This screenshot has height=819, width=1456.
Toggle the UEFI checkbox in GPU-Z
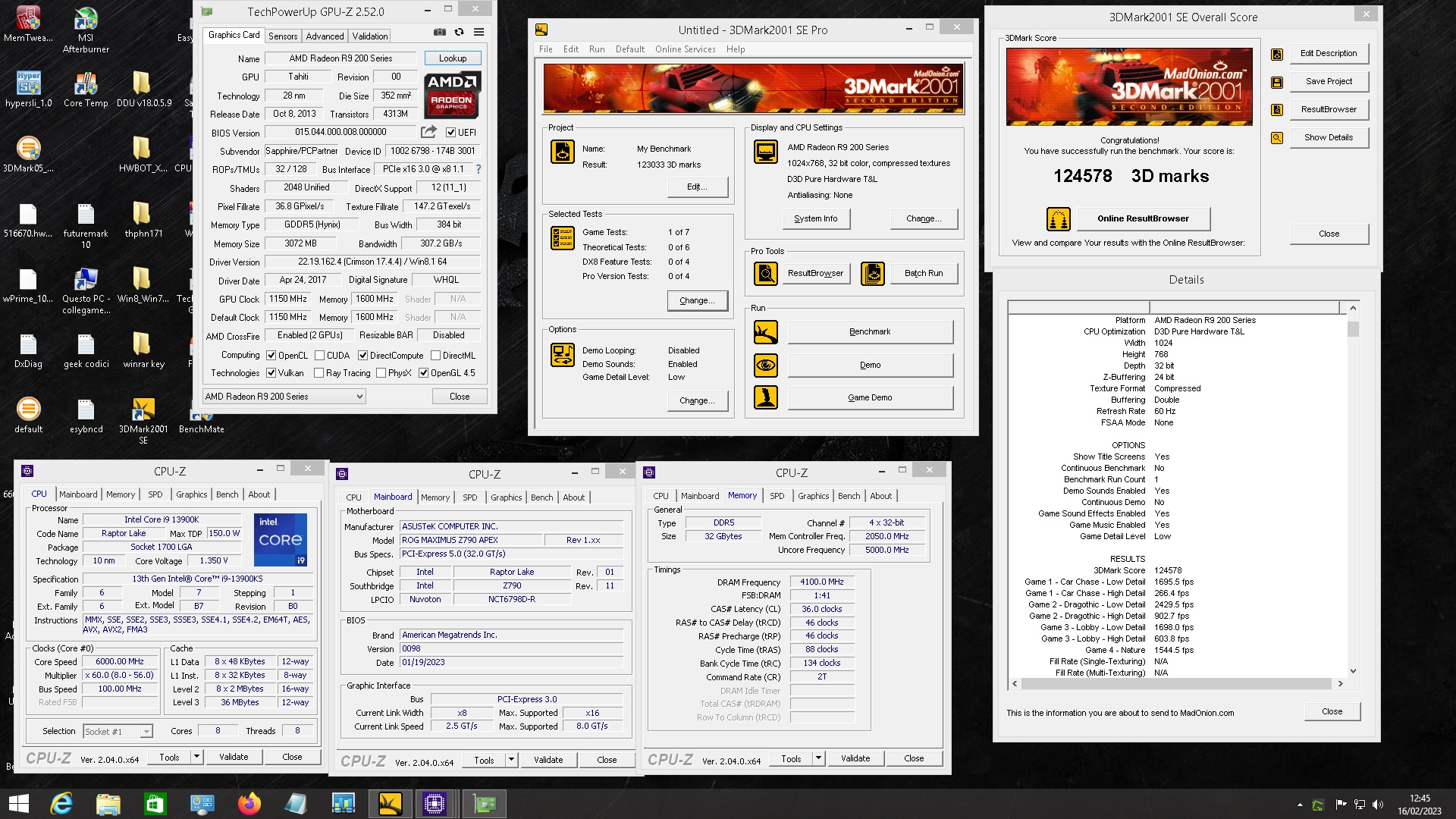(450, 133)
